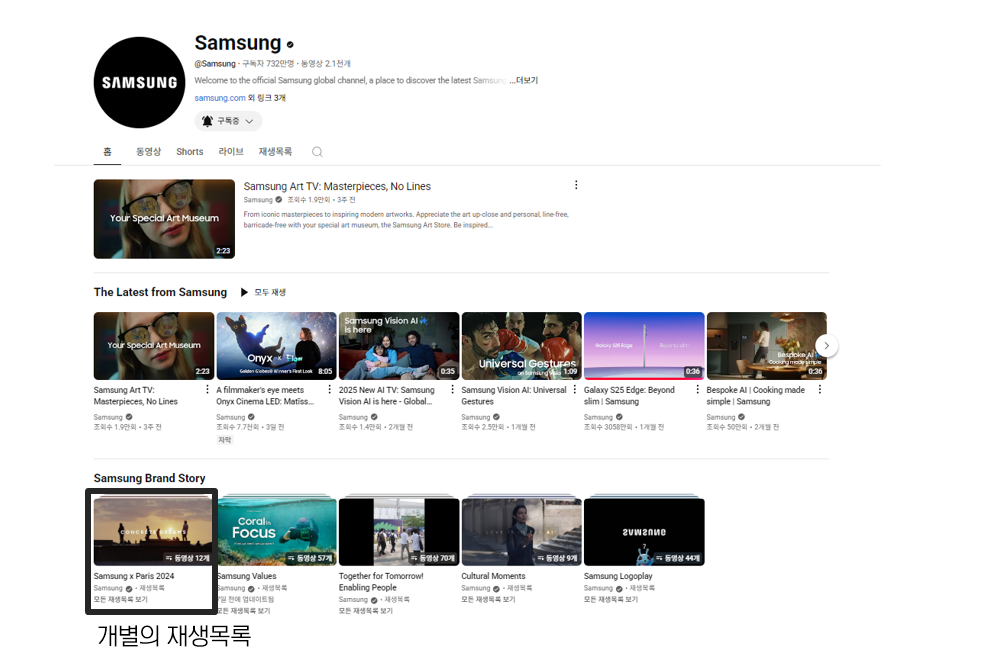Viewport: 1008px width, 667px height.
Task: Click the 자막 caption badge under Onyx video
Action: 224,440
